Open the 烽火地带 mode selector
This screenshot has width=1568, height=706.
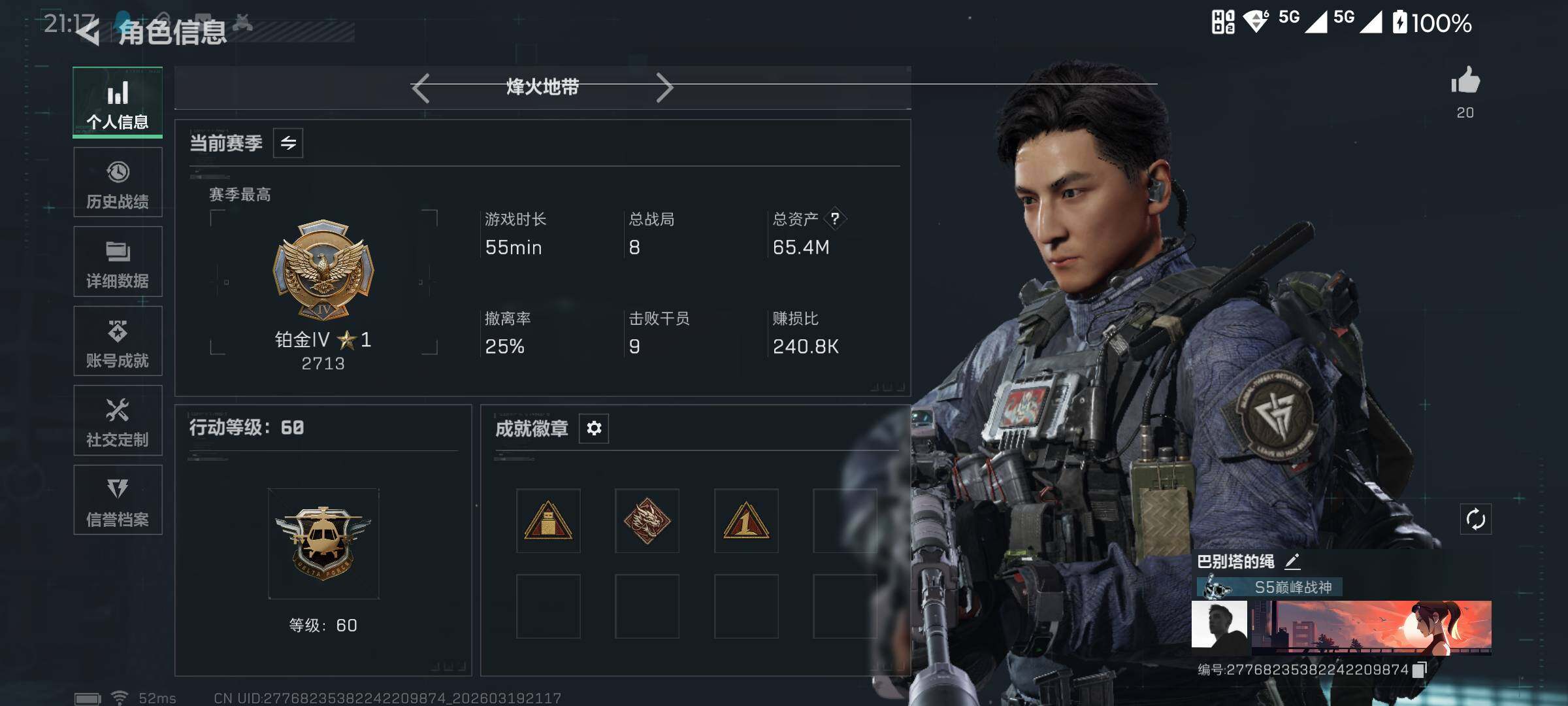click(542, 87)
